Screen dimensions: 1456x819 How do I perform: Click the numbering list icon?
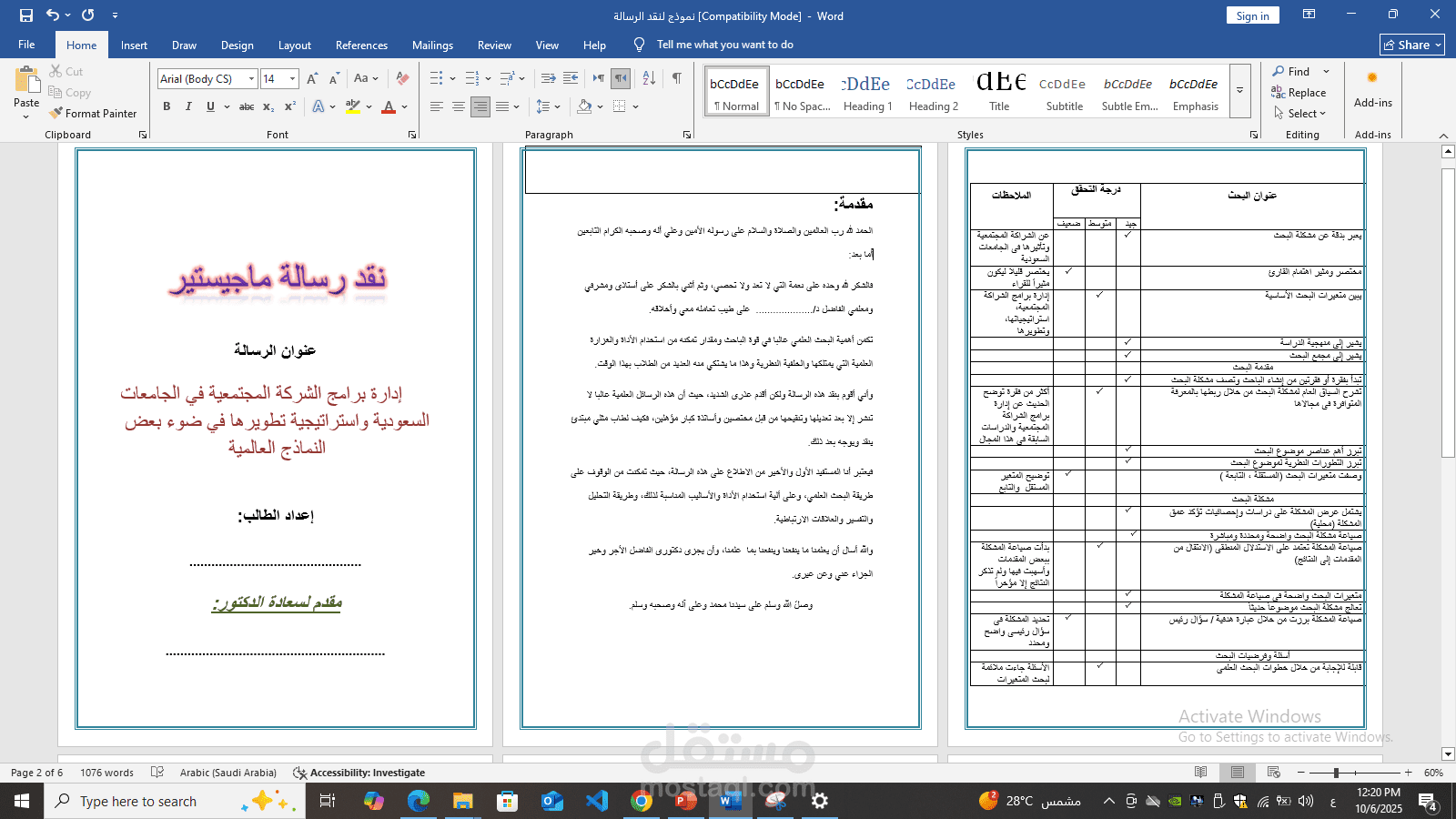point(471,79)
